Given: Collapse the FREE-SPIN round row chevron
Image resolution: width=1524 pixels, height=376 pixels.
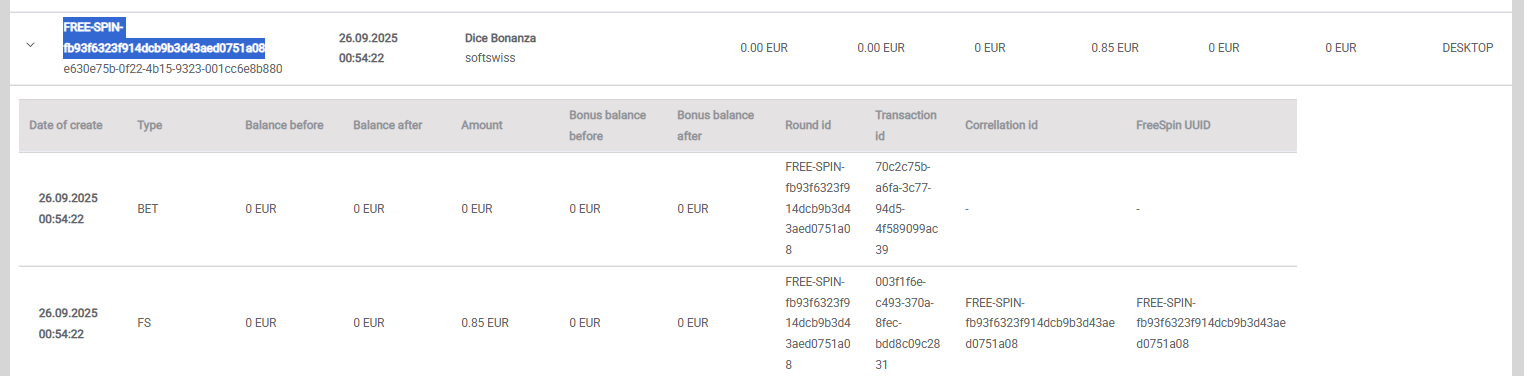Looking at the screenshot, I should [x=30, y=45].
